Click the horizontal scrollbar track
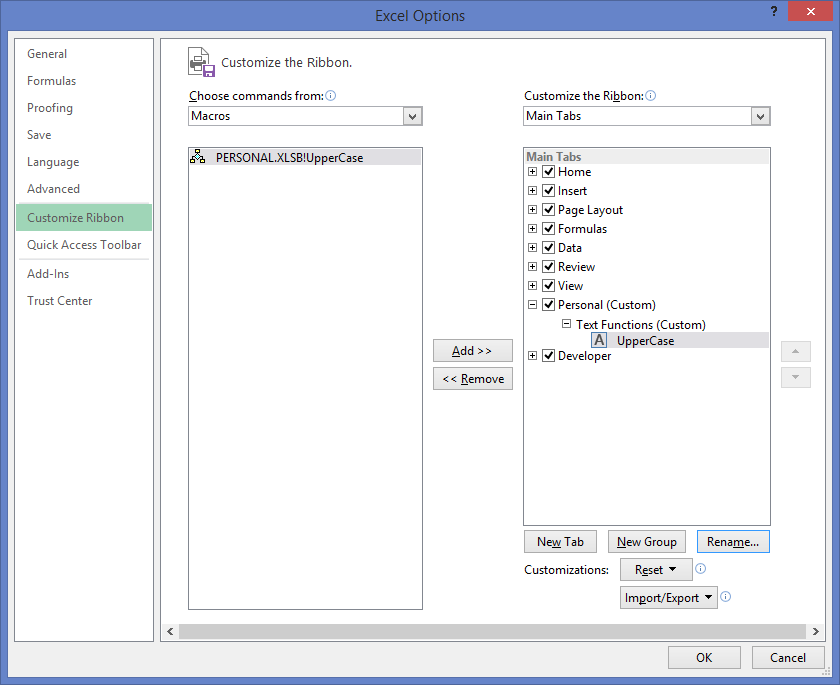The image size is (840, 685). [x=492, y=631]
